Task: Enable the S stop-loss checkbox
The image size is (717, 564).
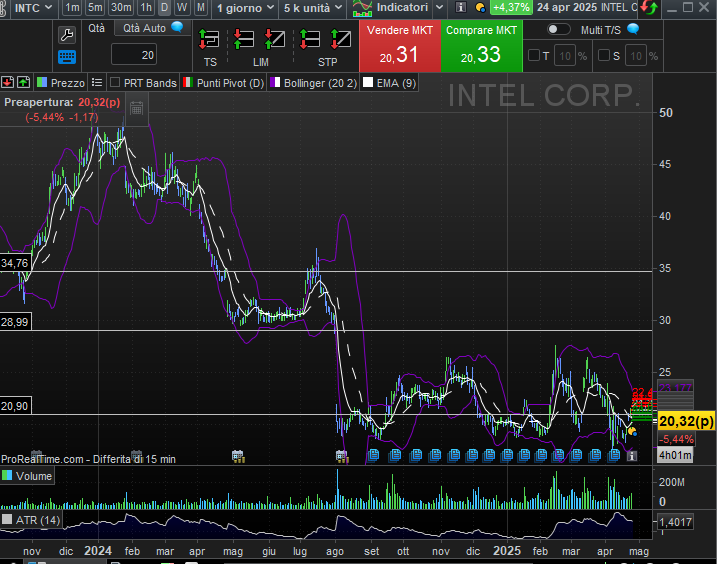Action: pyautogui.click(x=603, y=56)
